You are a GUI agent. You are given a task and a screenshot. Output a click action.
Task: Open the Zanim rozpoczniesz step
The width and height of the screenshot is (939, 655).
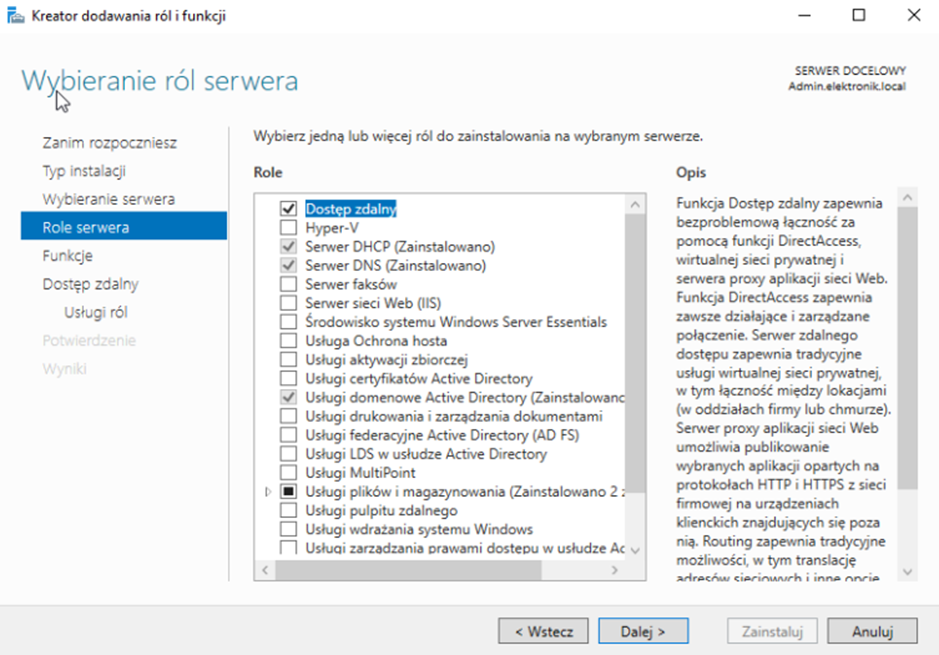[109, 143]
